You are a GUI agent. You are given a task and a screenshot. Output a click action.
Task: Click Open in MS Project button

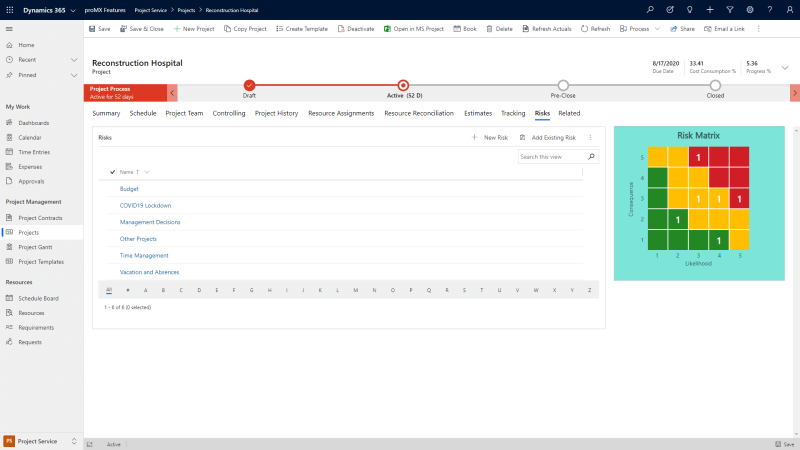(414, 29)
